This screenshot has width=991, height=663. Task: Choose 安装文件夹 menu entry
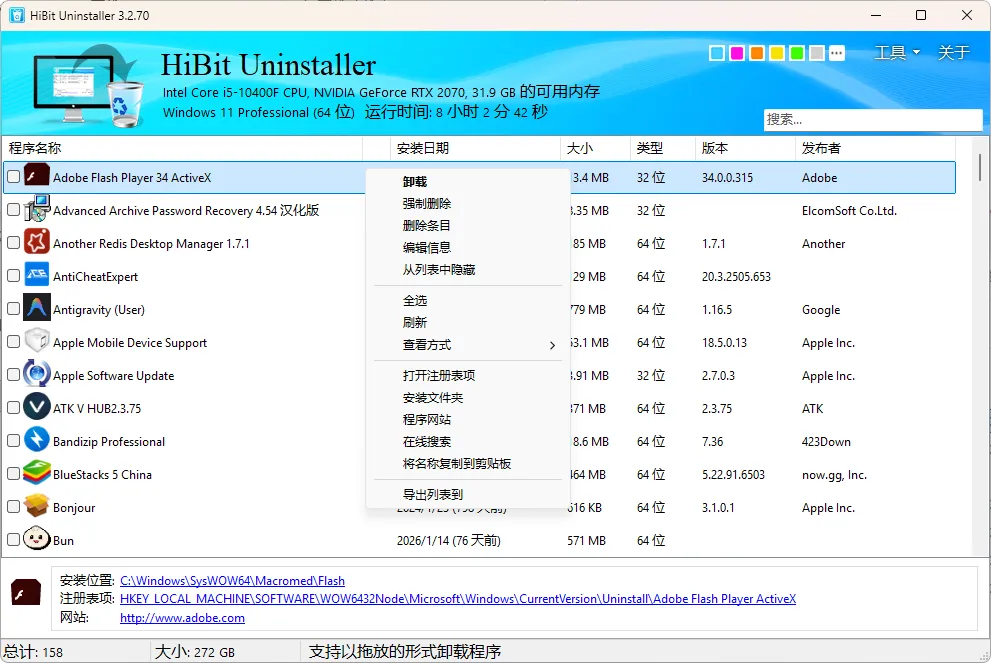pyautogui.click(x=468, y=398)
